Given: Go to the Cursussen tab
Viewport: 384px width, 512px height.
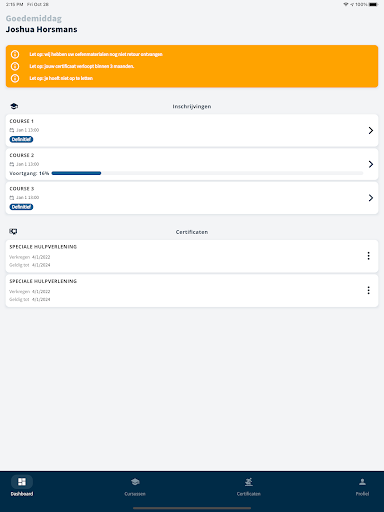Looking at the screenshot, I should [135, 487].
